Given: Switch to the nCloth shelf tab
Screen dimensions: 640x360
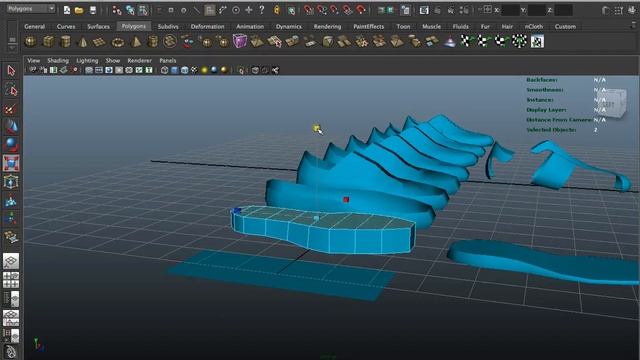Looking at the screenshot, I should click(x=533, y=27).
